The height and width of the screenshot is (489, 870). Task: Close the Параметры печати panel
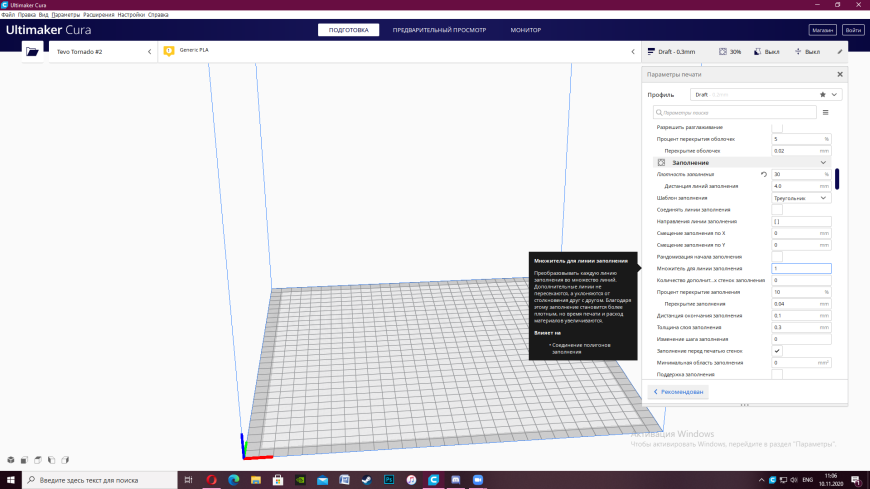coord(840,74)
